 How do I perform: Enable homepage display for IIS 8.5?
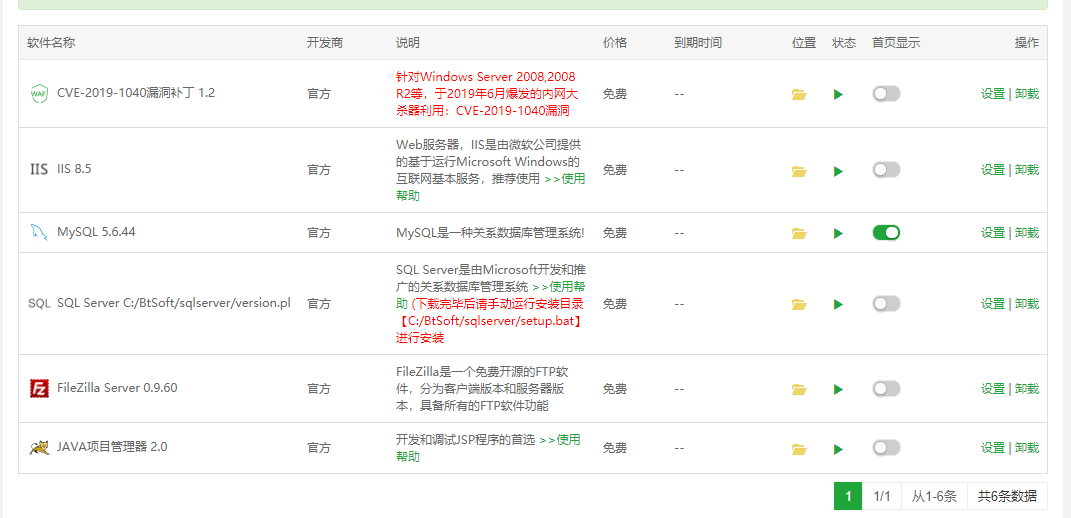coord(886,169)
